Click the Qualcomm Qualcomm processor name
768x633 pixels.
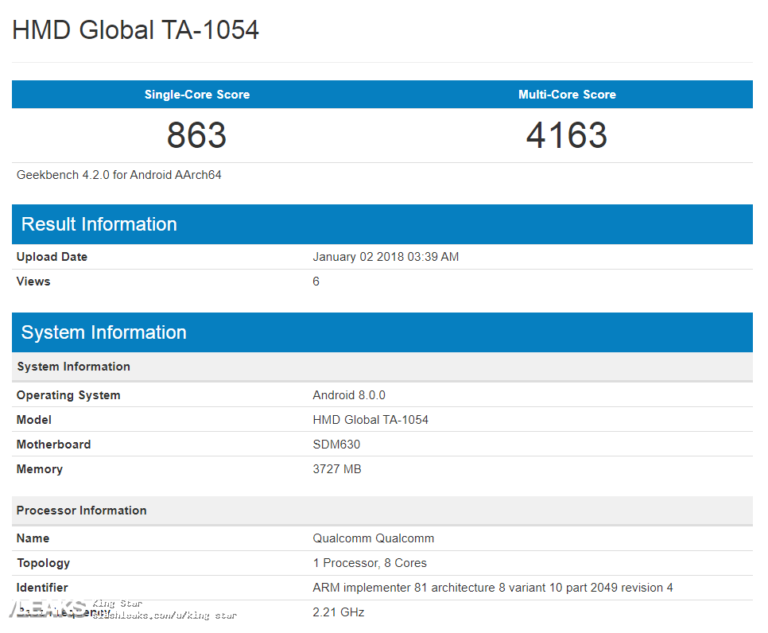[374, 538]
